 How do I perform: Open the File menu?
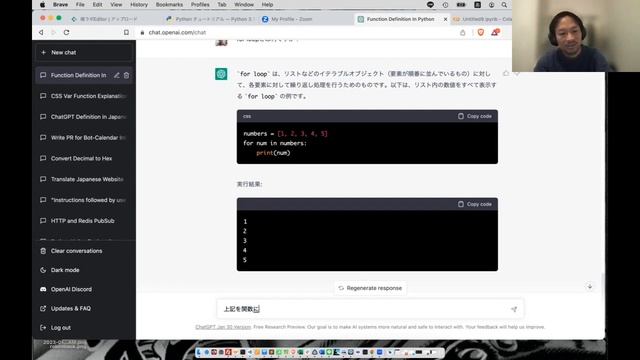(x=80, y=5)
